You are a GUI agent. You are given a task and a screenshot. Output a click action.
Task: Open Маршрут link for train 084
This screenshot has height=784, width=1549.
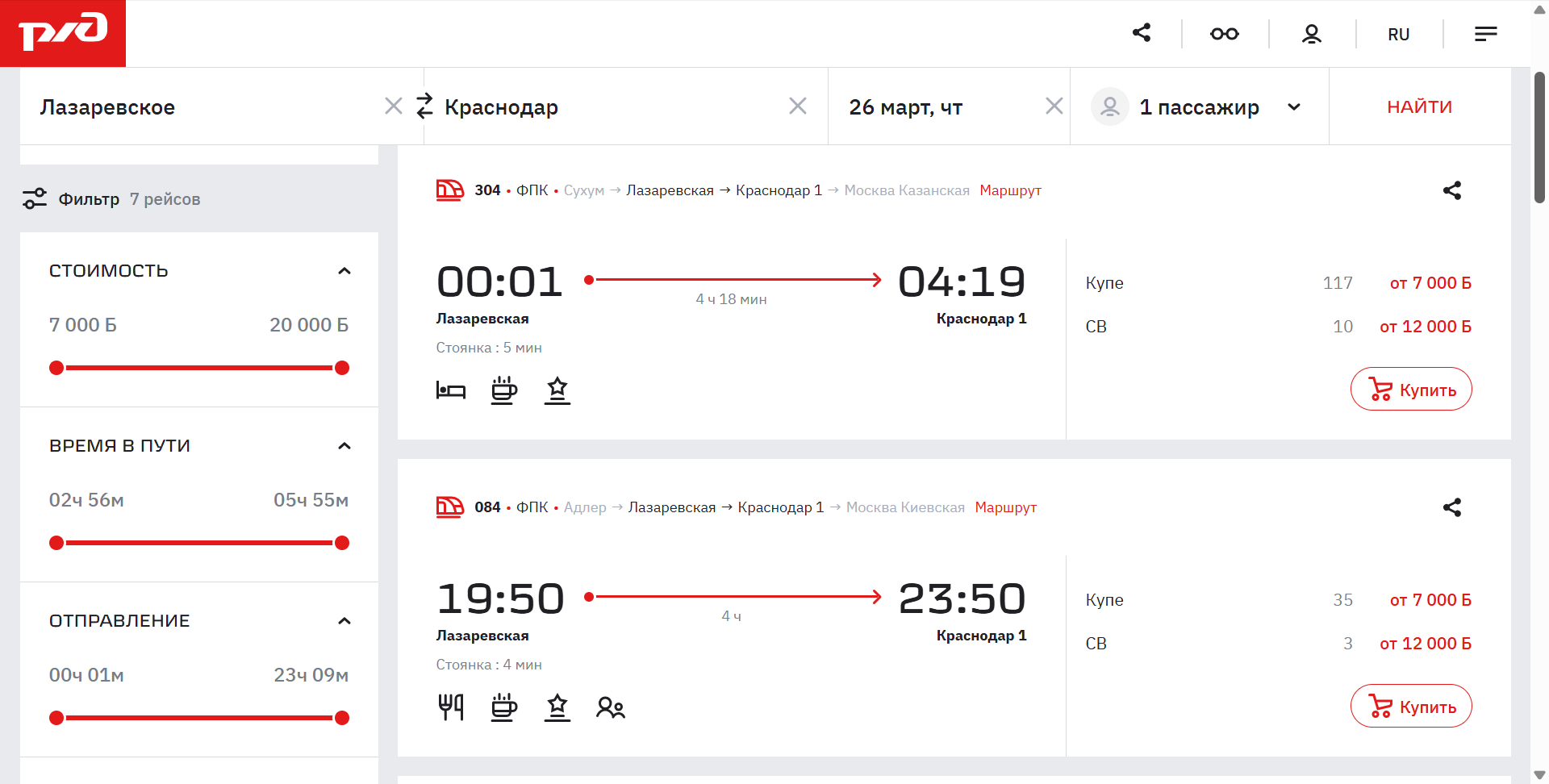click(x=1005, y=507)
